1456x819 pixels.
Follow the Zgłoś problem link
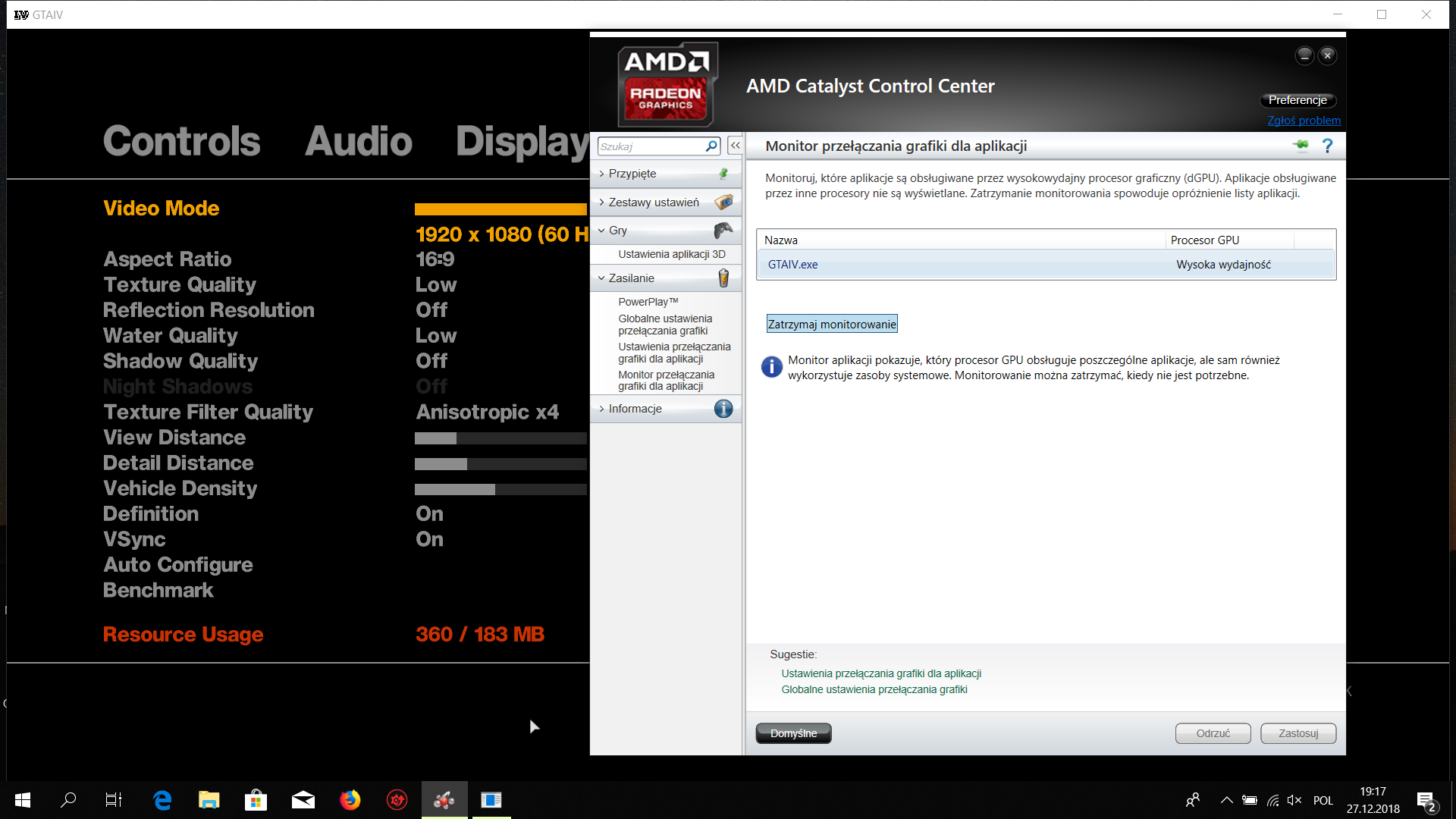click(1304, 121)
